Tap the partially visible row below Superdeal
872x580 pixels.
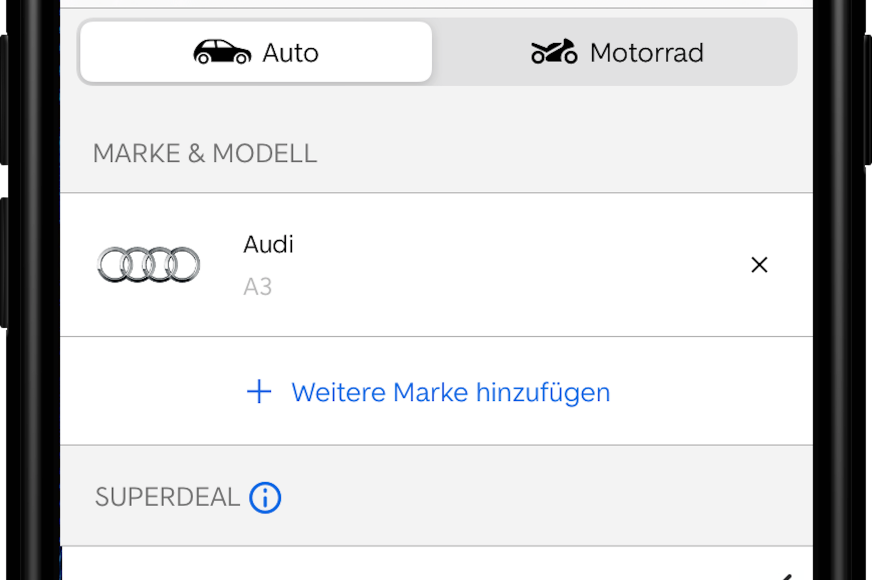tap(437, 564)
